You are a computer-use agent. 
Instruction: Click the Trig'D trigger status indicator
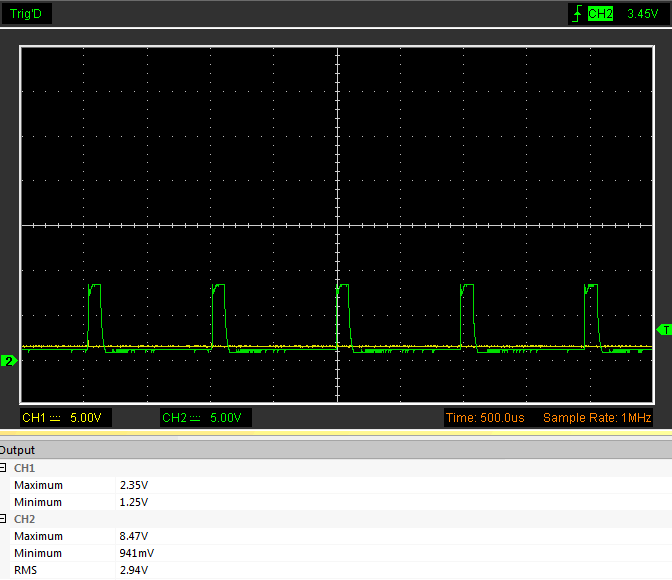pyautogui.click(x=26, y=14)
